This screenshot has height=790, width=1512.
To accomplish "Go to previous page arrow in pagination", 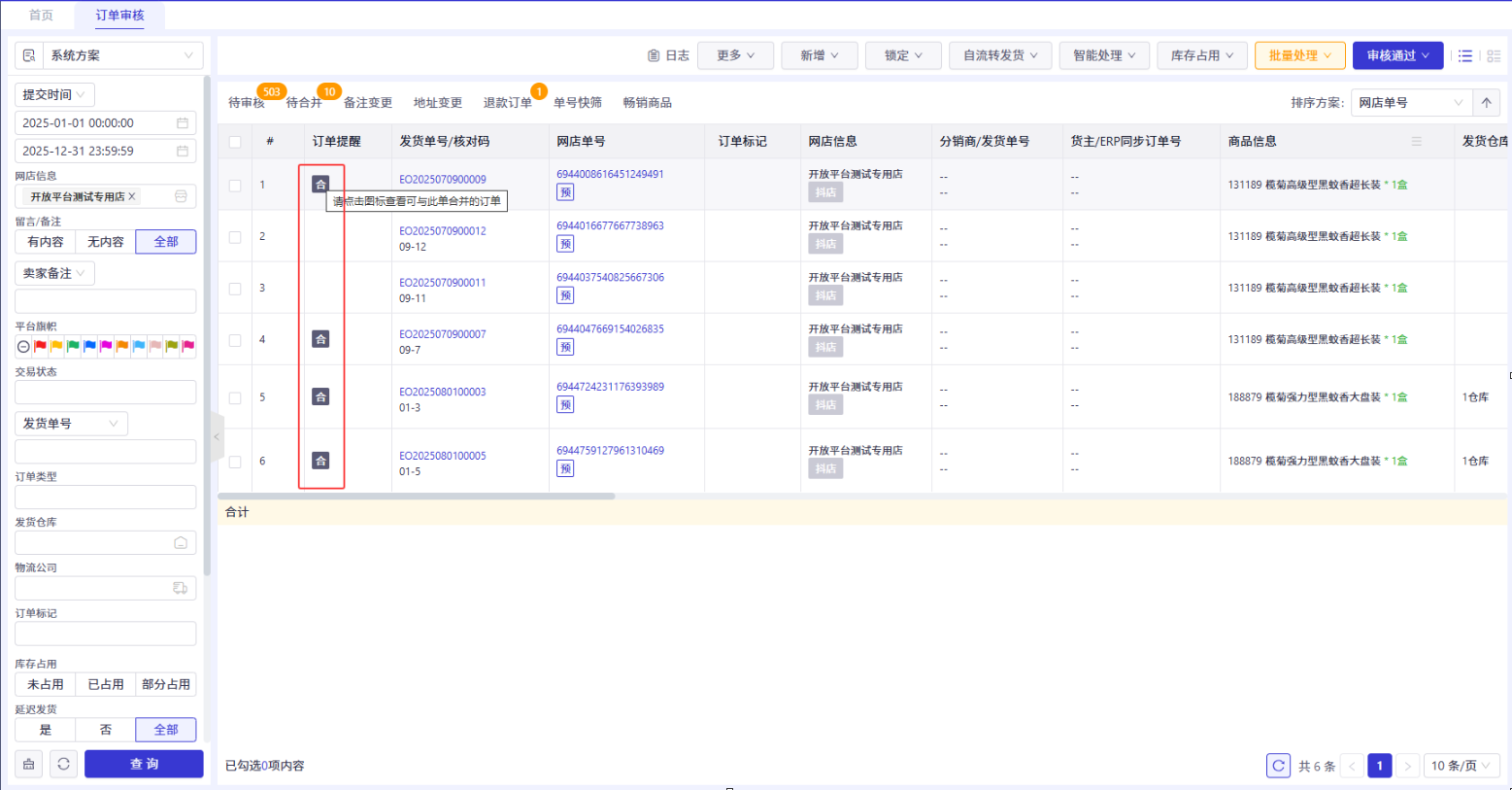I will [x=1352, y=766].
